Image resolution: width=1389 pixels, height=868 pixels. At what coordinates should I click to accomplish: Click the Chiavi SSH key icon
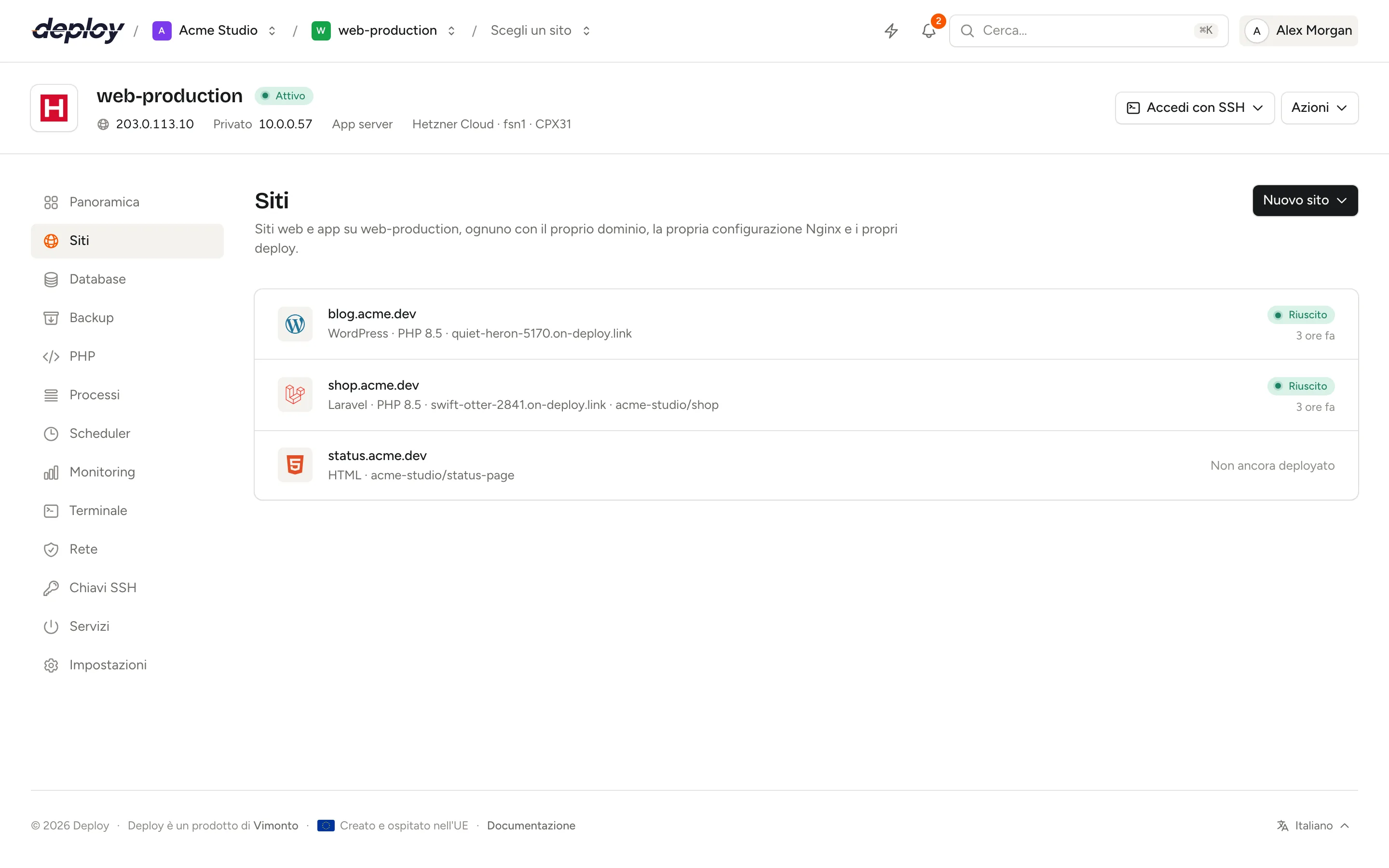point(51,588)
